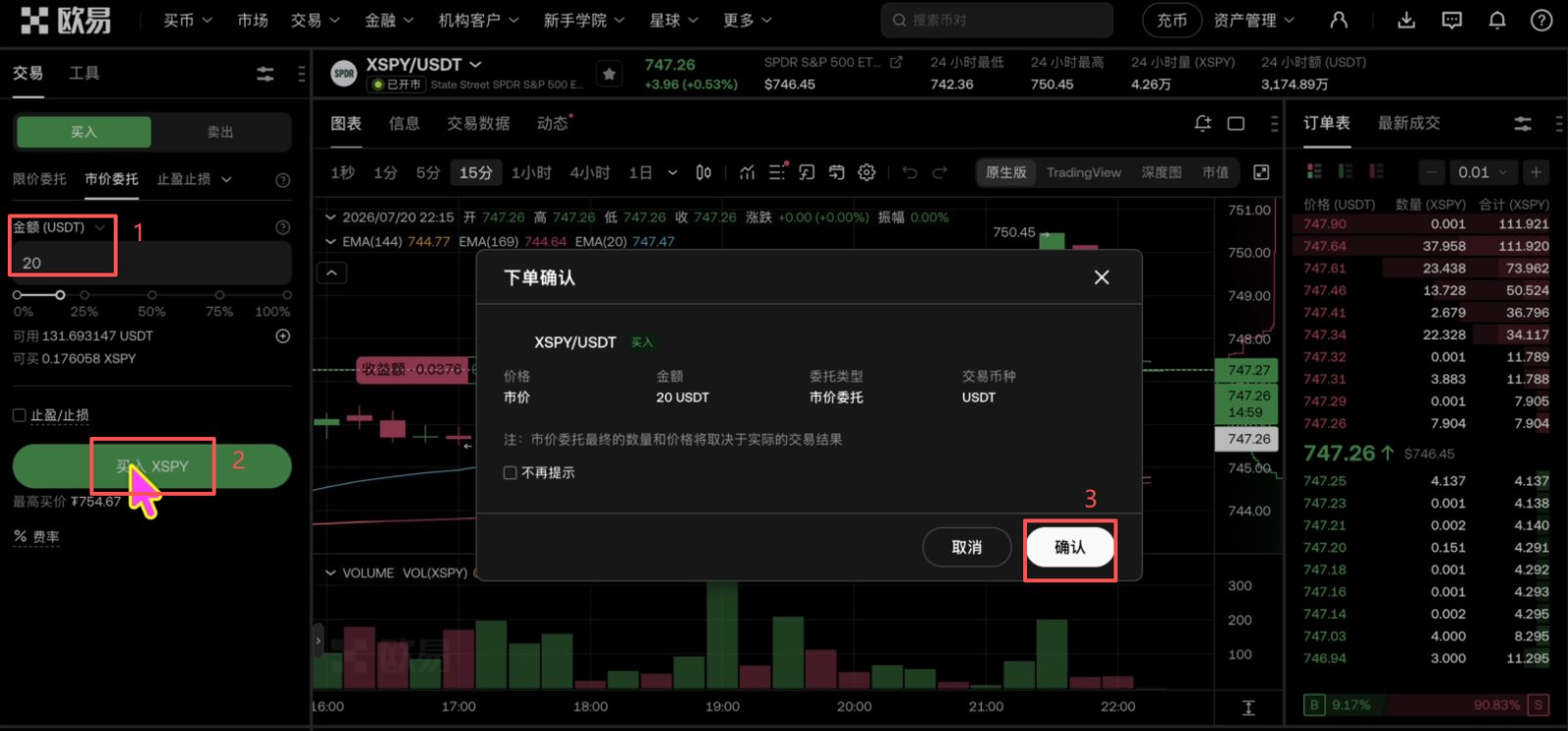Switch chart to 深度图 mode

point(1161,172)
